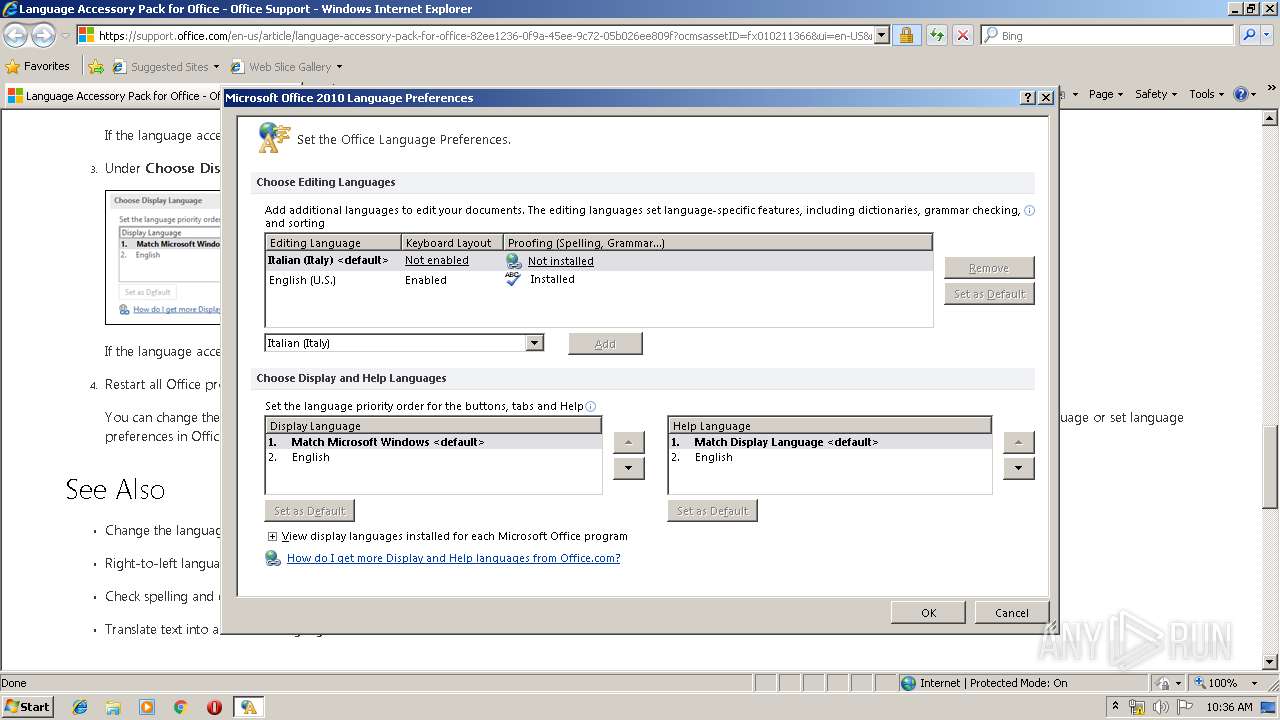Click the info icon beside editing languages description
This screenshot has height=720, width=1280.
1029,211
